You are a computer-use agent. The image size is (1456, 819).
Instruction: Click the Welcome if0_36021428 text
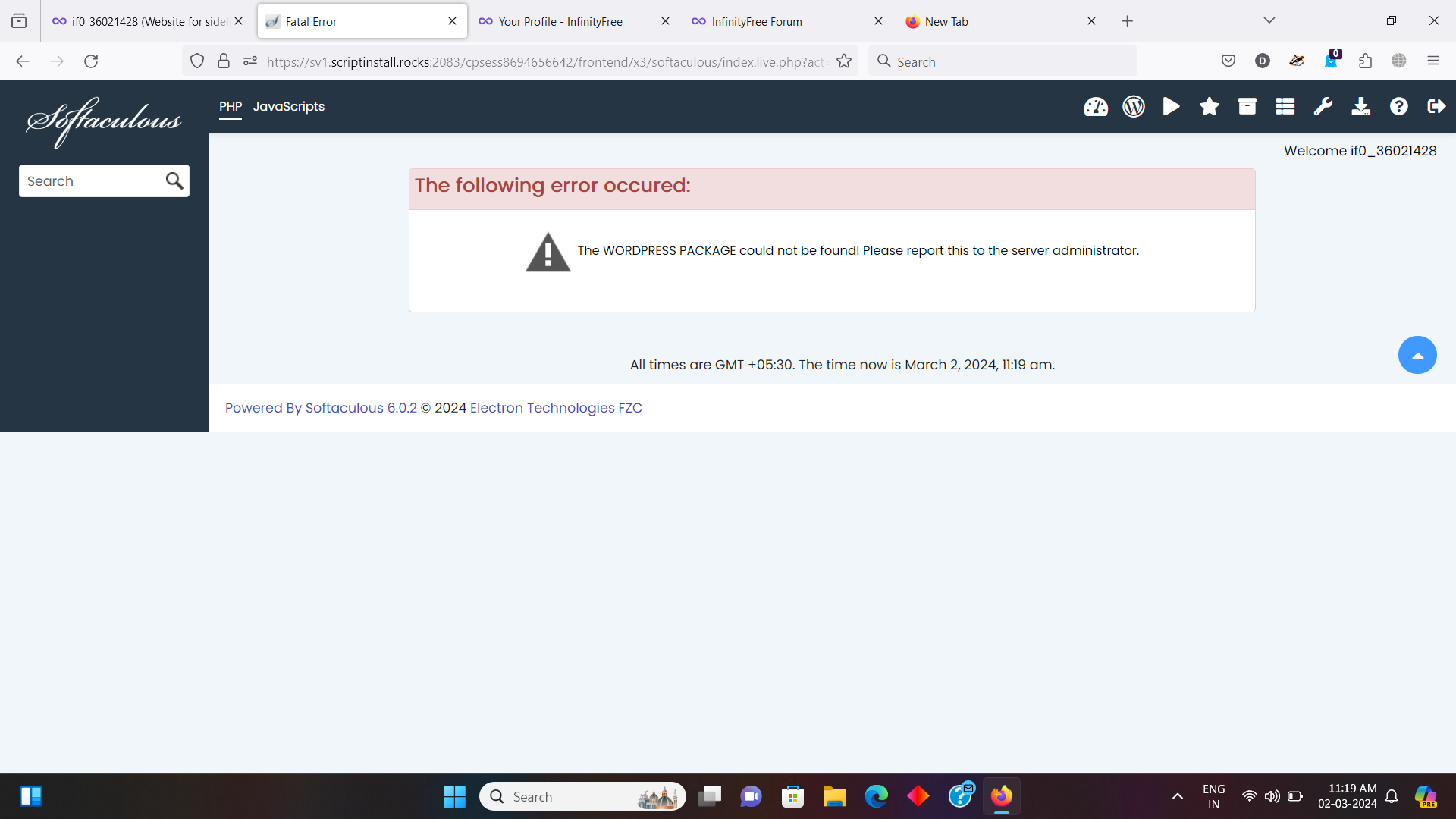coord(1360,151)
